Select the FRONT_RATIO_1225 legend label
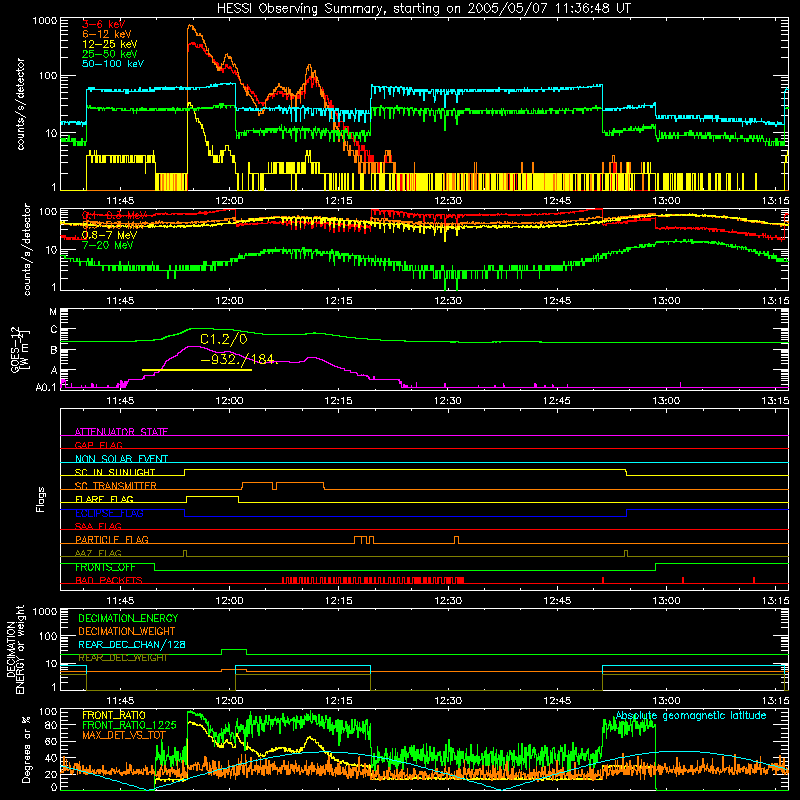 click(129, 725)
